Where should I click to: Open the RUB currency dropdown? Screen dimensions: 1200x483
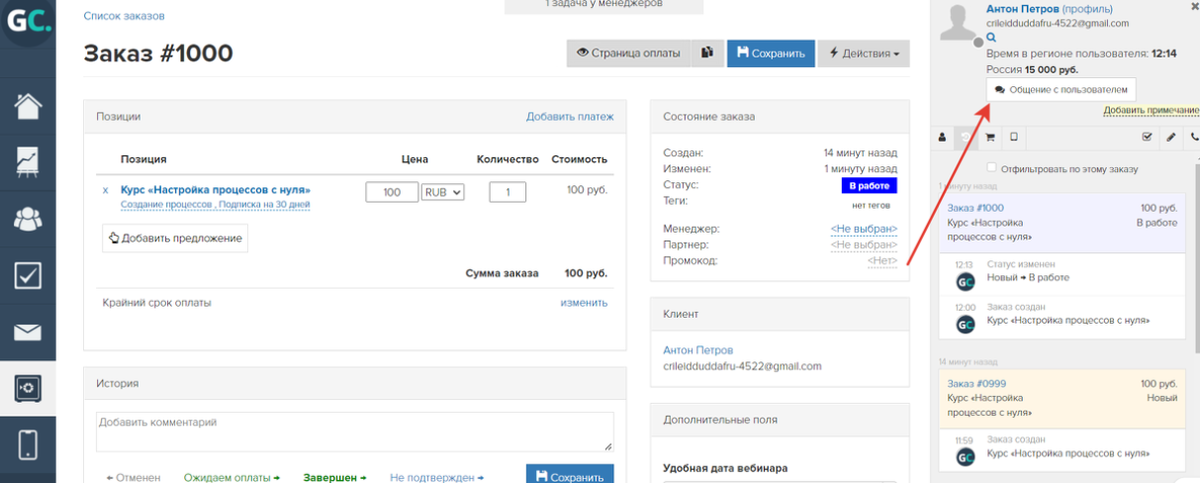point(443,192)
